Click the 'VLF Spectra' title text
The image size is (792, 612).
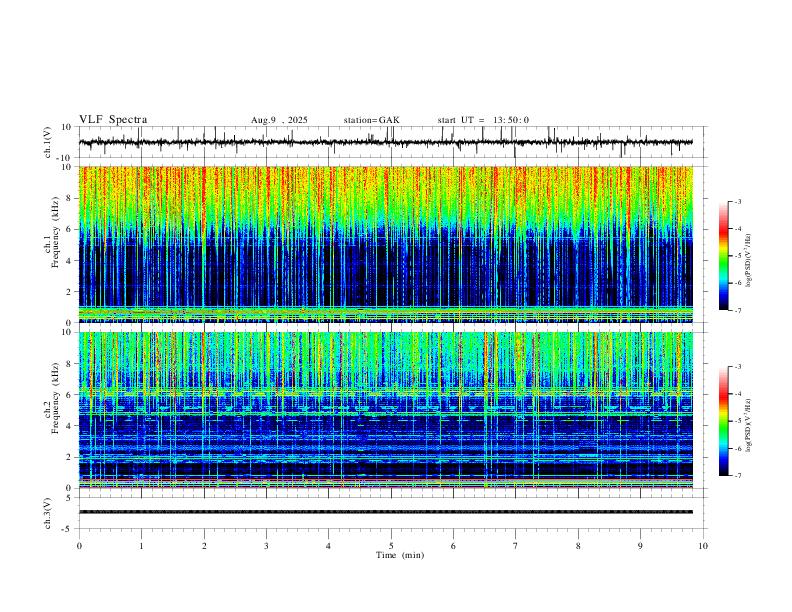pyautogui.click(x=113, y=120)
